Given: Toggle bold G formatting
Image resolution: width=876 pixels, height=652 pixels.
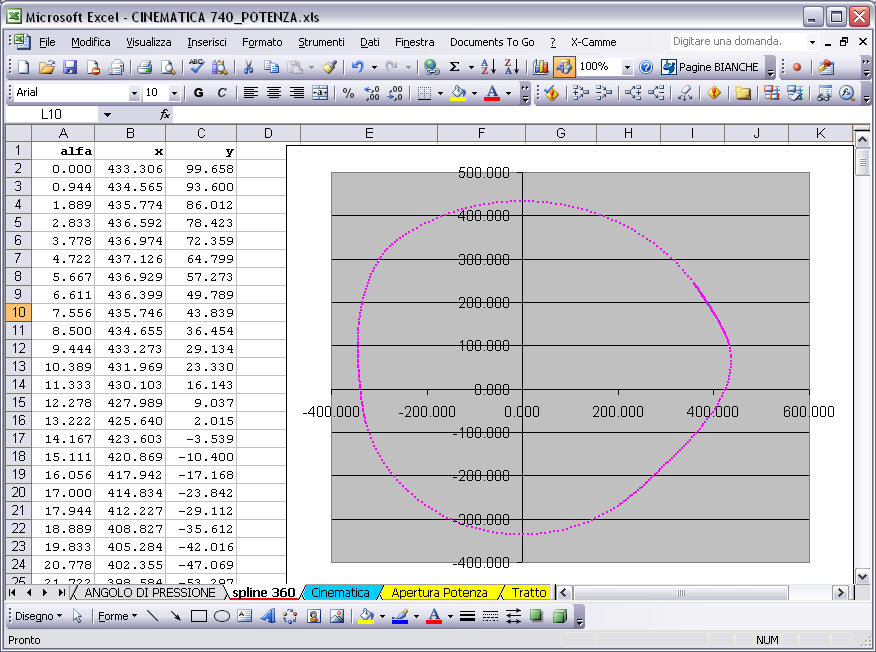Looking at the screenshot, I should click(x=198, y=93).
